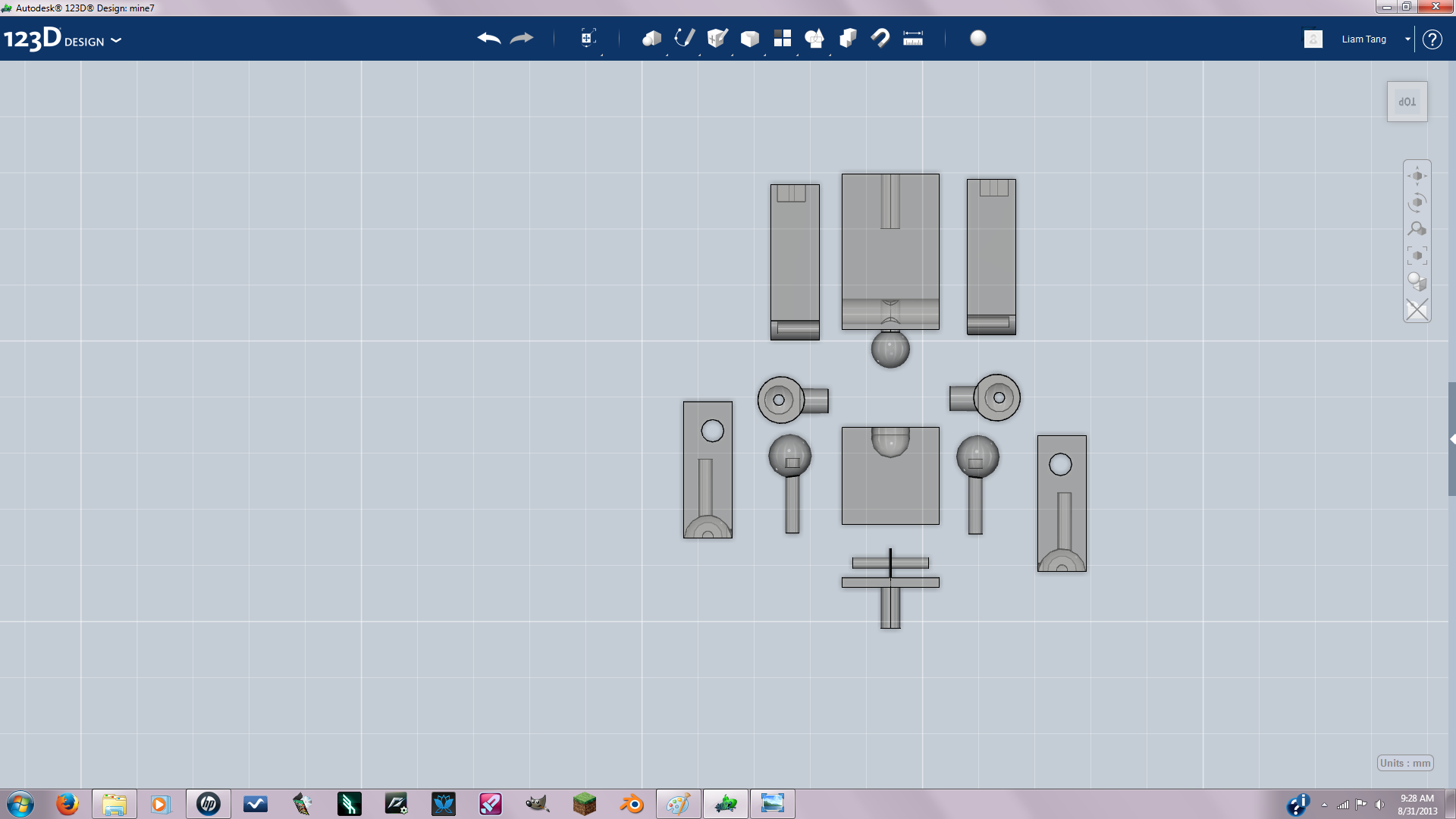Open Windows Explorer from taskbar
Image resolution: width=1456 pixels, height=819 pixels.
[x=115, y=804]
